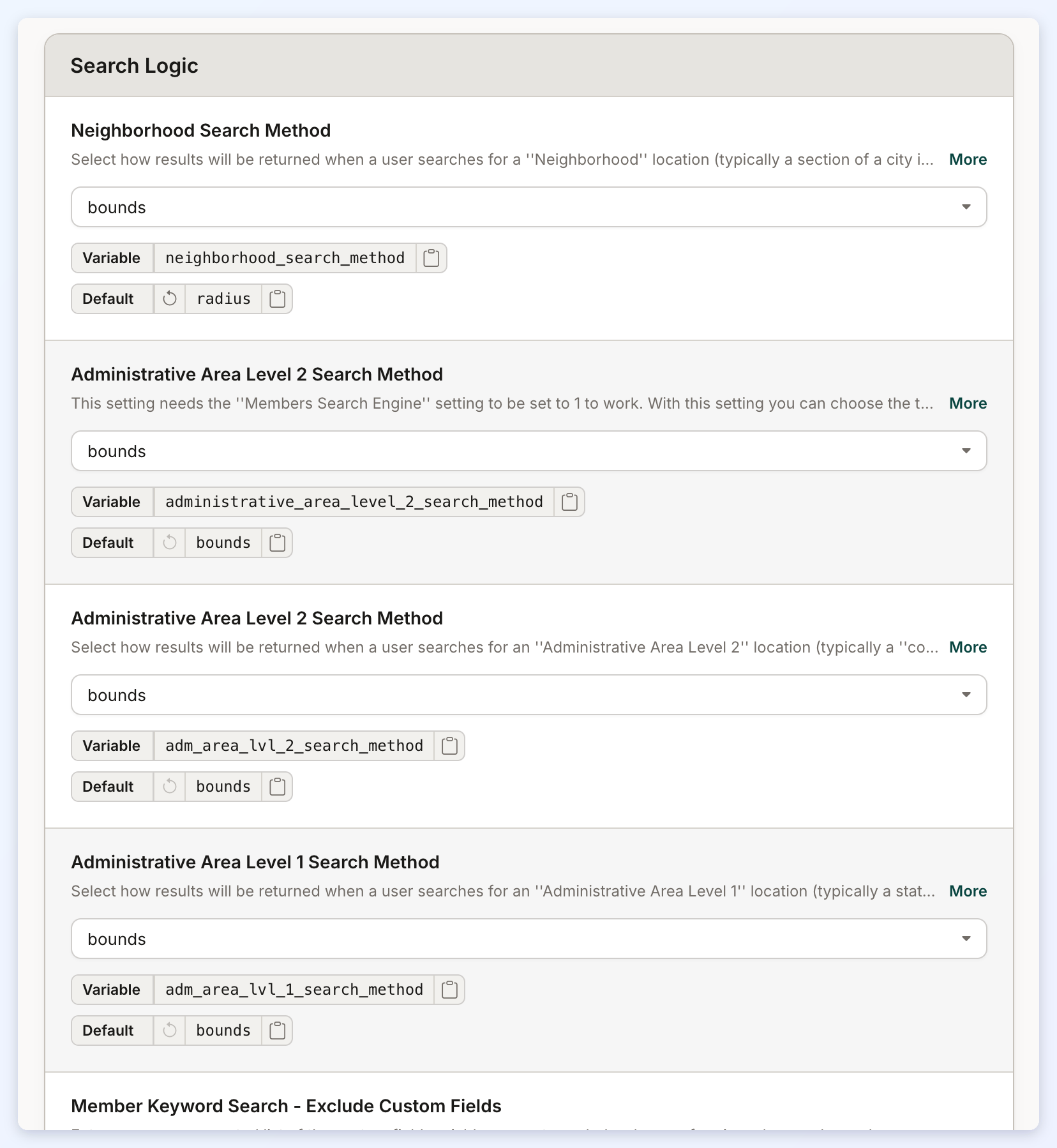The height and width of the screenshot is (1148, 1057).
Task: Open dropdown above administrative_area_level_2_search_method variable
Action: [529, 451]
